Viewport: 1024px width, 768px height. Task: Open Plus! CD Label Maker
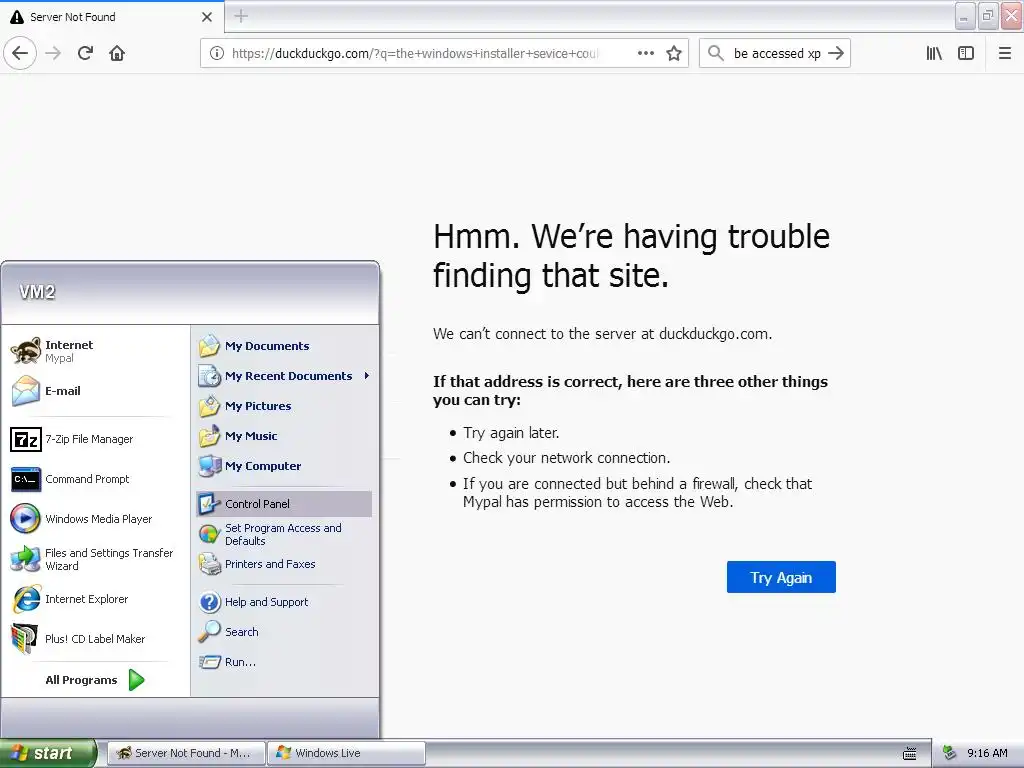pyautogui.click(x=95, y=639)
